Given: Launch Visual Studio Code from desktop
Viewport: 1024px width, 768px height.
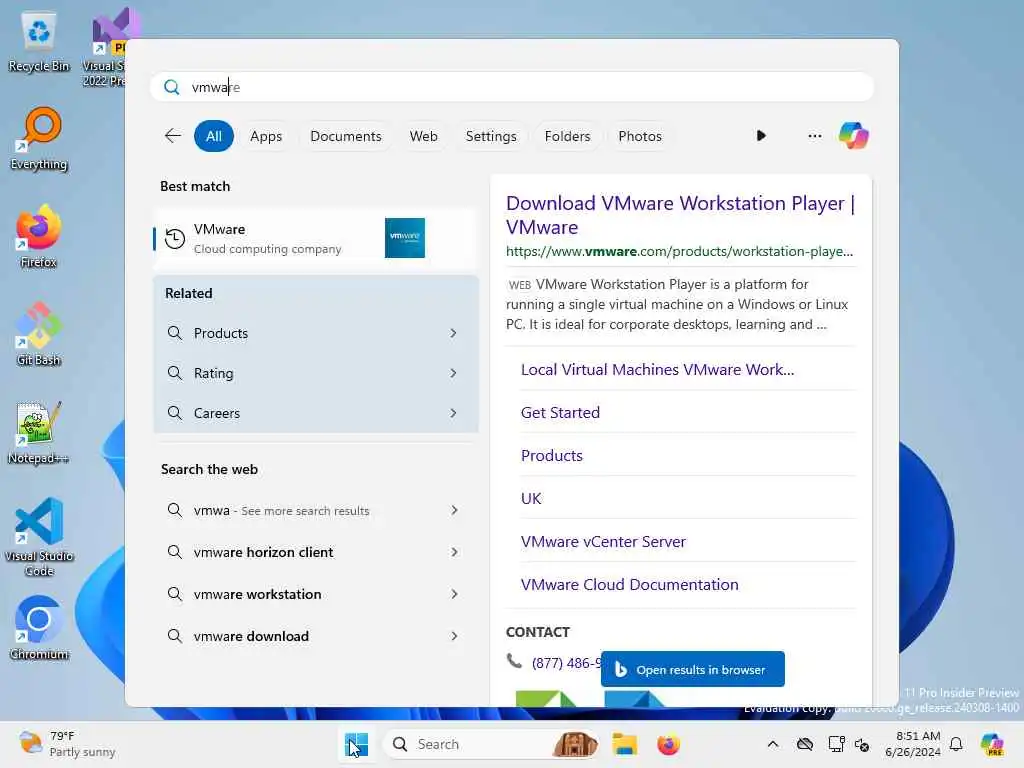Looking at the screenshot, I should point(39,537).
